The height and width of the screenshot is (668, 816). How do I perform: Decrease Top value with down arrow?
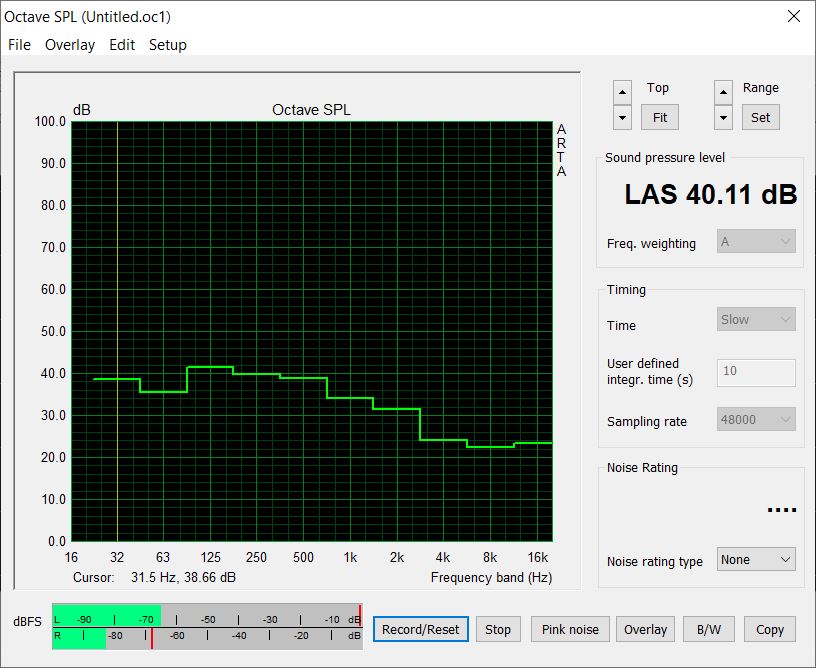622,118
